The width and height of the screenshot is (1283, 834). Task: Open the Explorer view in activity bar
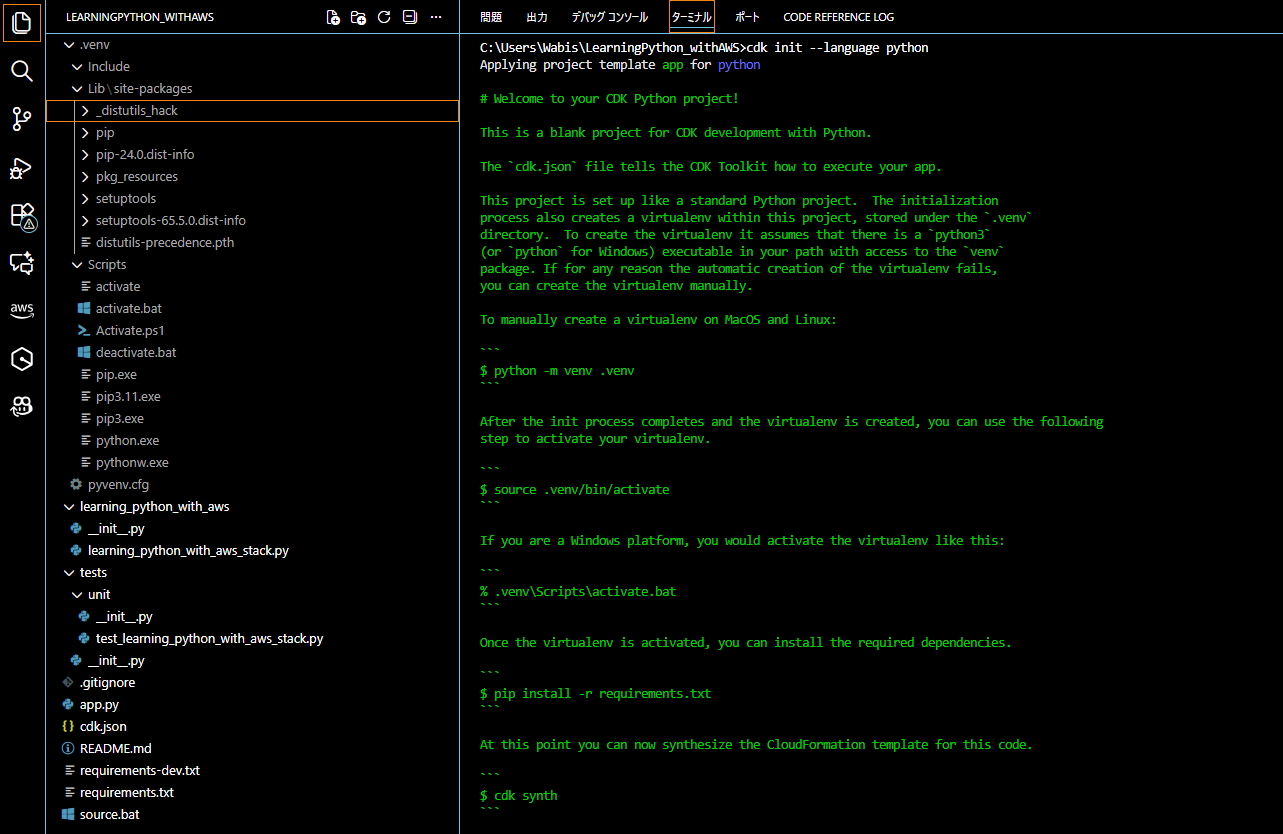(22, 22)
